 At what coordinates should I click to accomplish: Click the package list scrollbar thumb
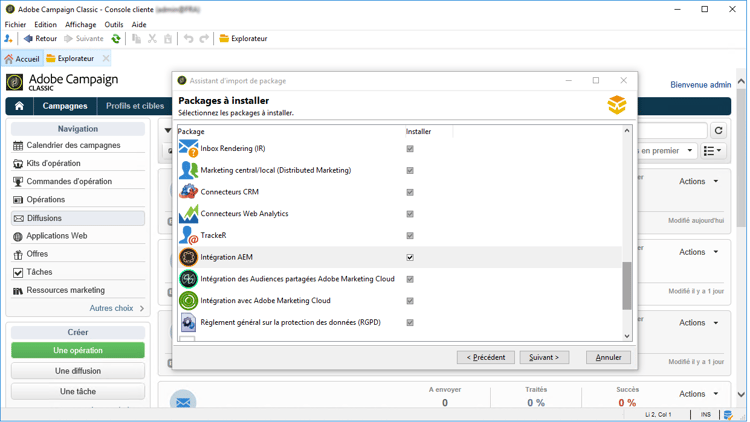pos(627,286)
